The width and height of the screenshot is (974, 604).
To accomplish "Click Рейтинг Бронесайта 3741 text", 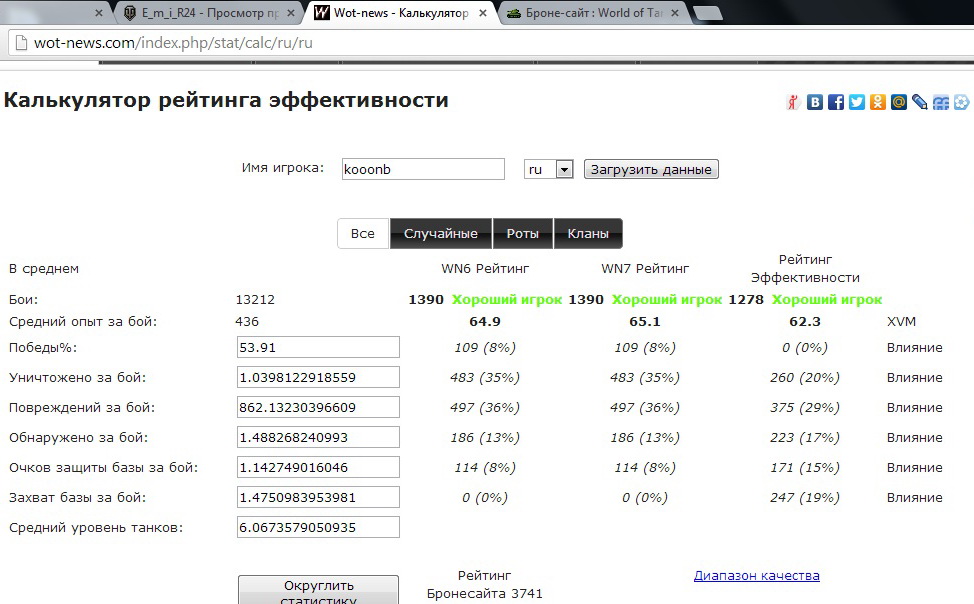I will pos(485,585).
